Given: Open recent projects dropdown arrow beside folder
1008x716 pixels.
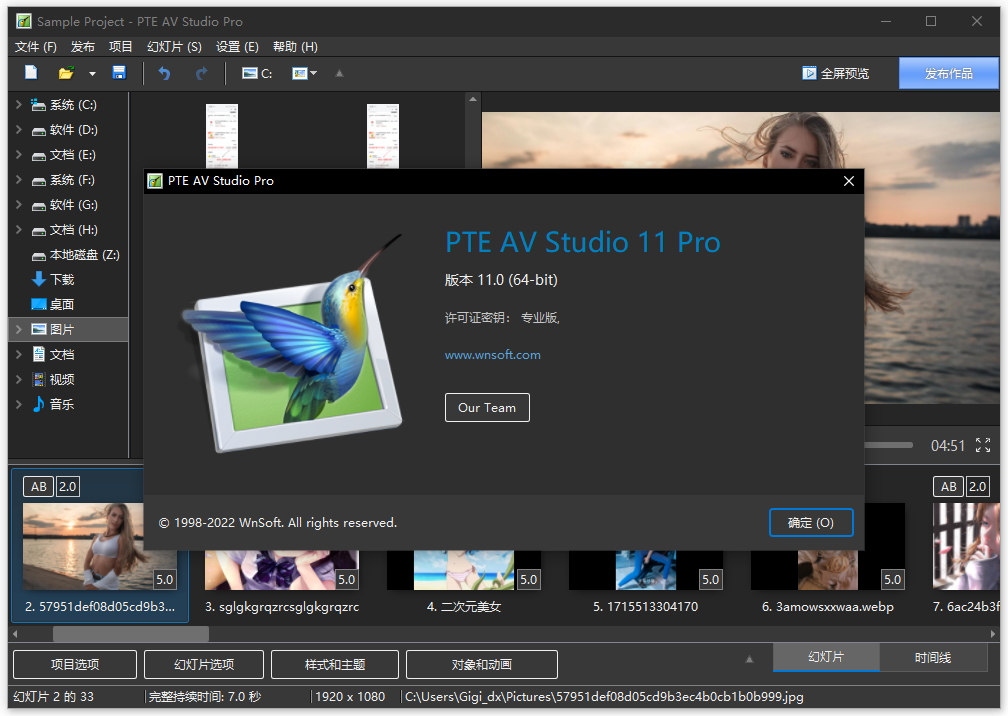Looking at the screenshot, I should tap(92, 73).
